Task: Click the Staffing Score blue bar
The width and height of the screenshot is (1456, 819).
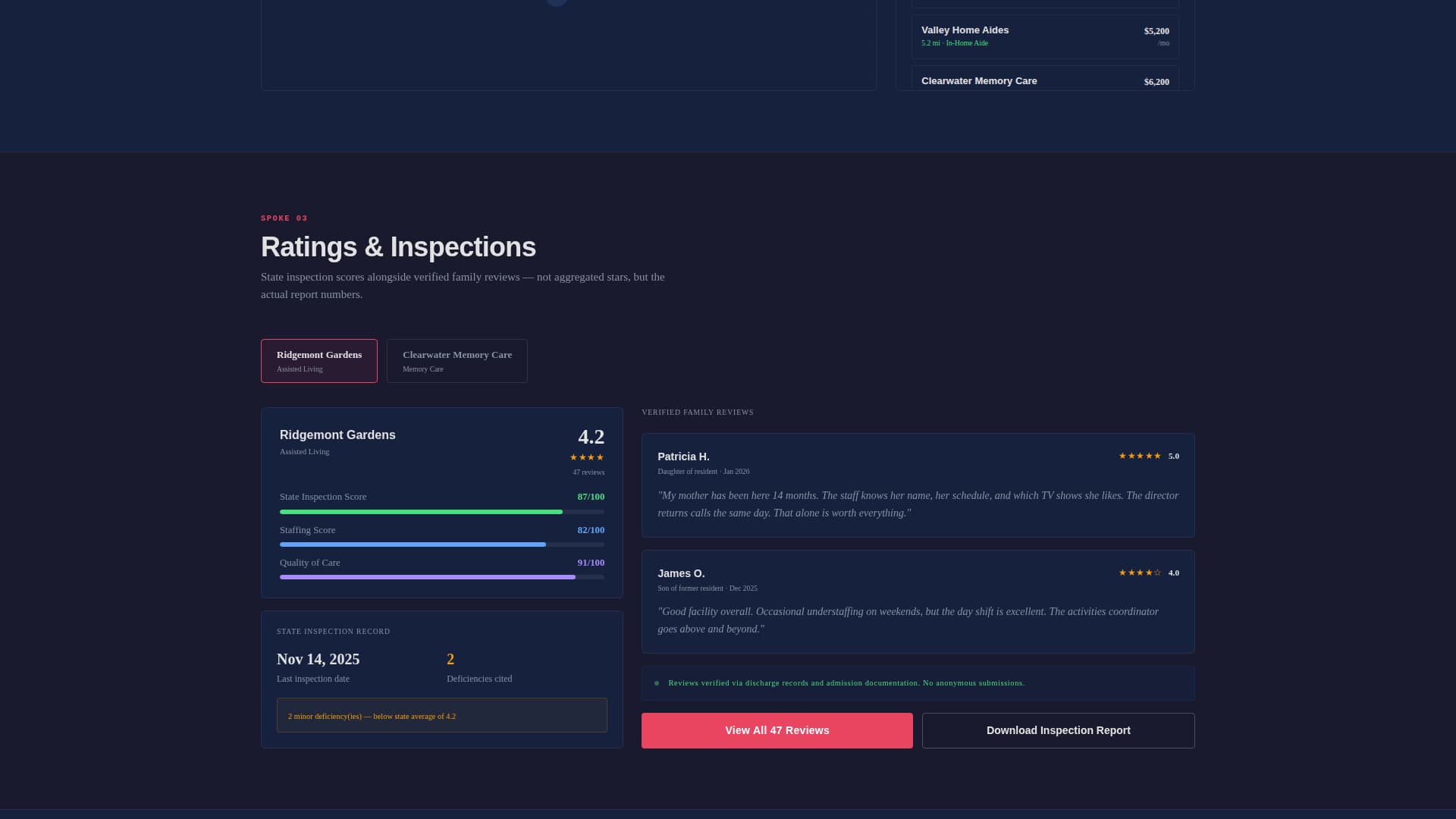Action: [413, 544]
